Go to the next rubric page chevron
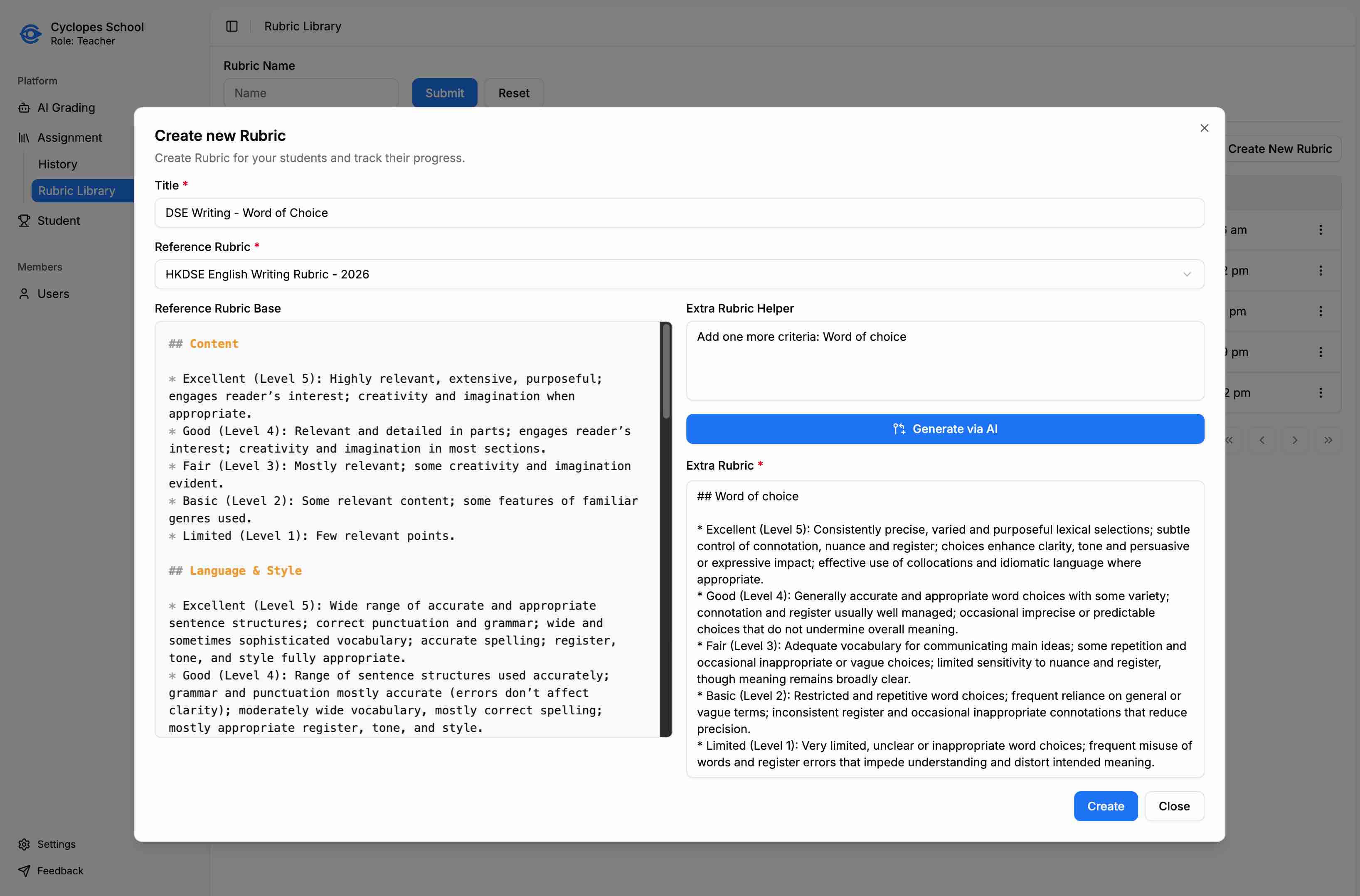 tap(1295, 440)
